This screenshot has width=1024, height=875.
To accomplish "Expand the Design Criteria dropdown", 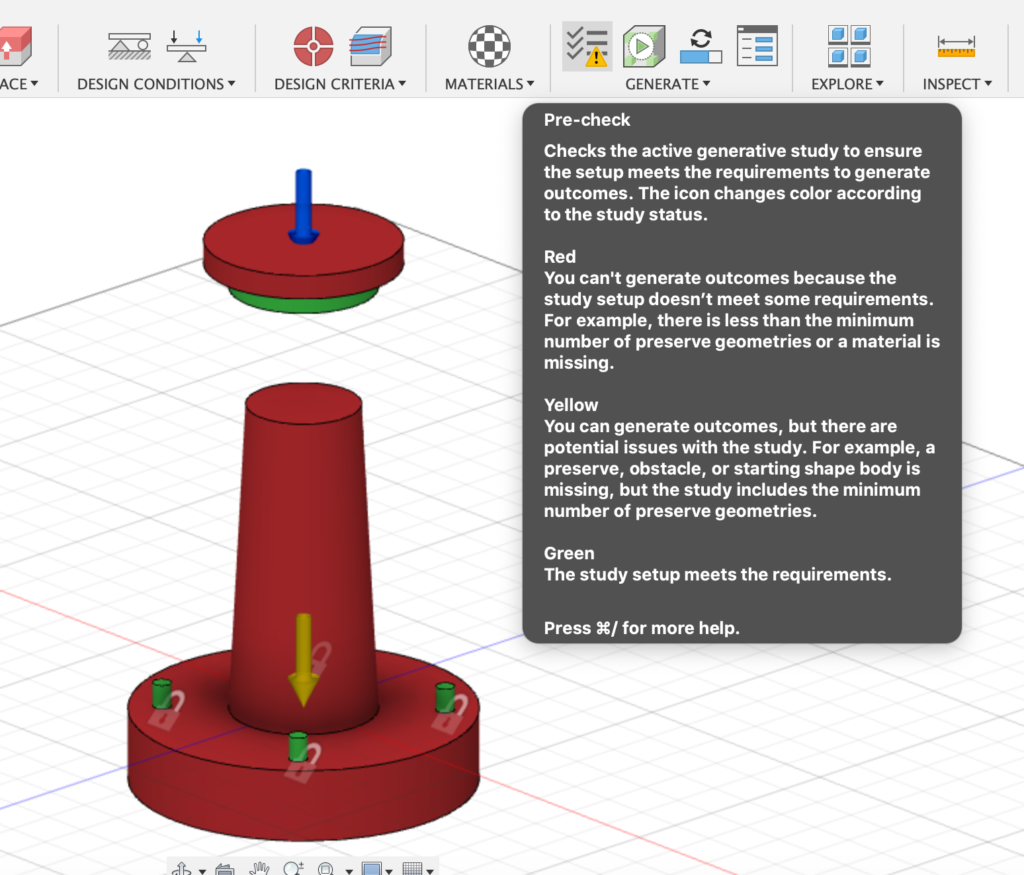I will click(x=340, y=84).
